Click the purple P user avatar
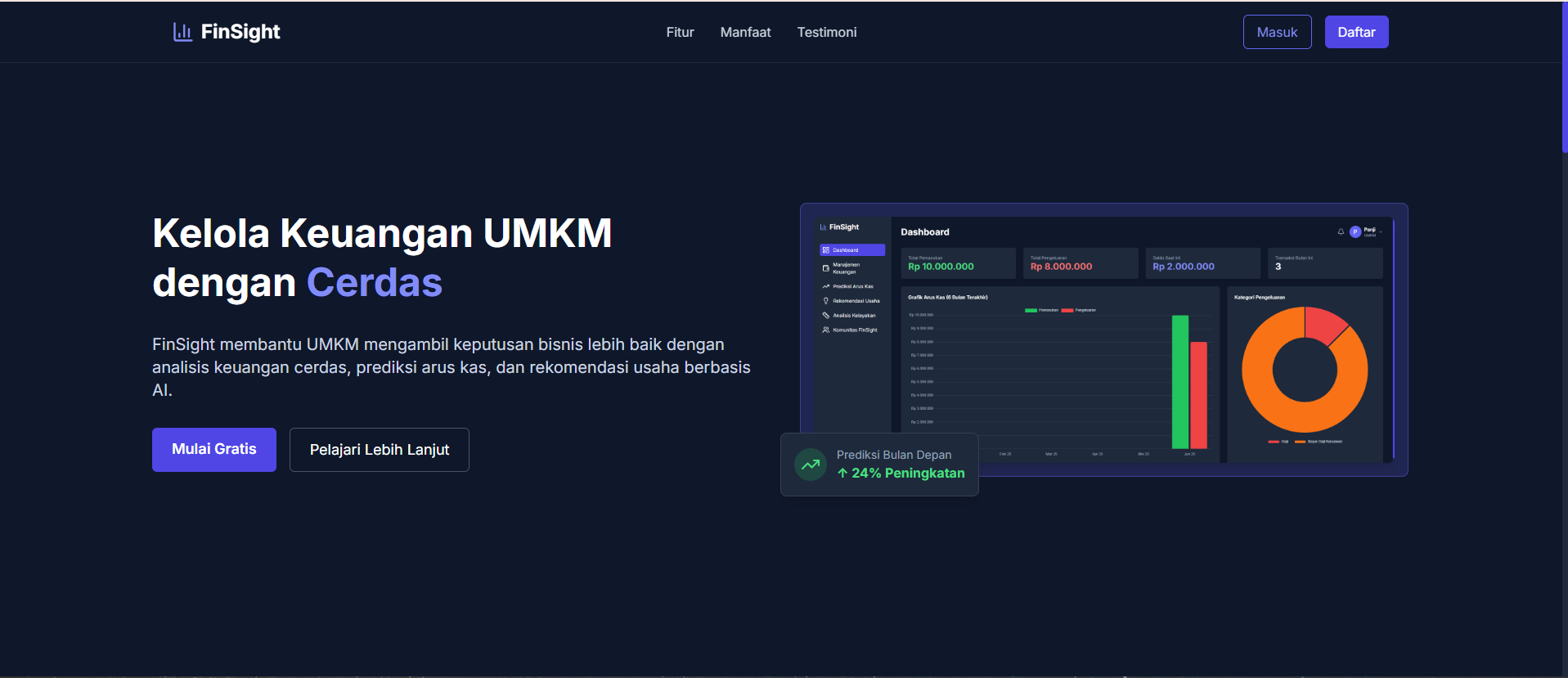This screenshot has height=678, width=1568. pyautogui.click(x=1355, y=231)
